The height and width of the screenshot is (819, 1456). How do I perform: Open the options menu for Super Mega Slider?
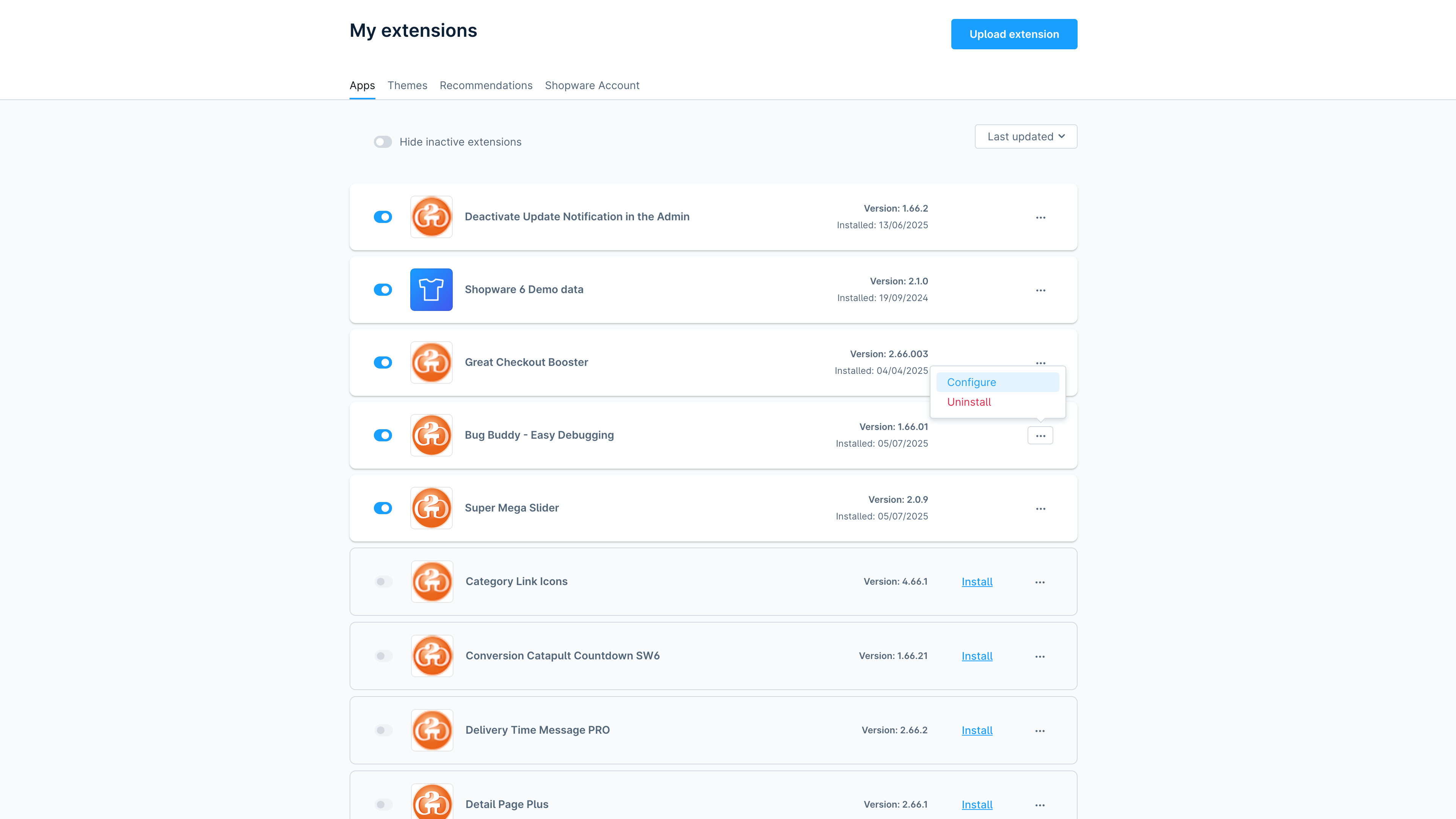[1040, 509]
